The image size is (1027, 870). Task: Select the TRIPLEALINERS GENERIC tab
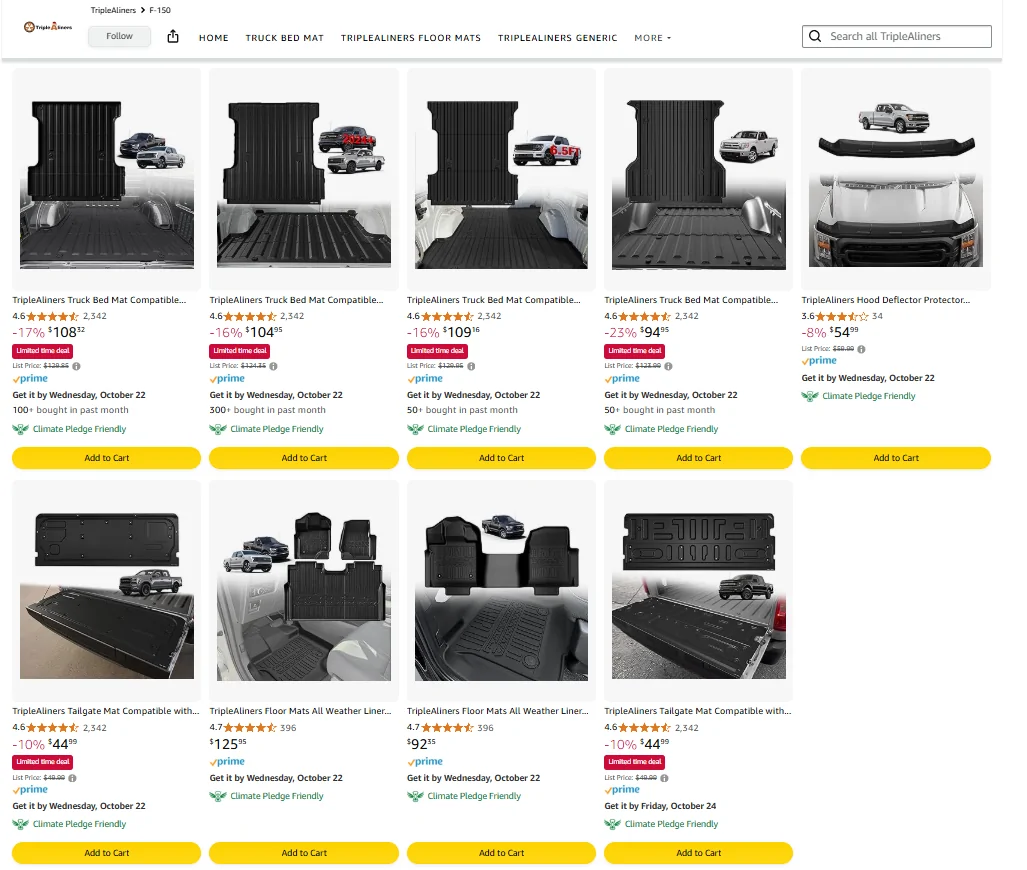click(x=557, y=38)
